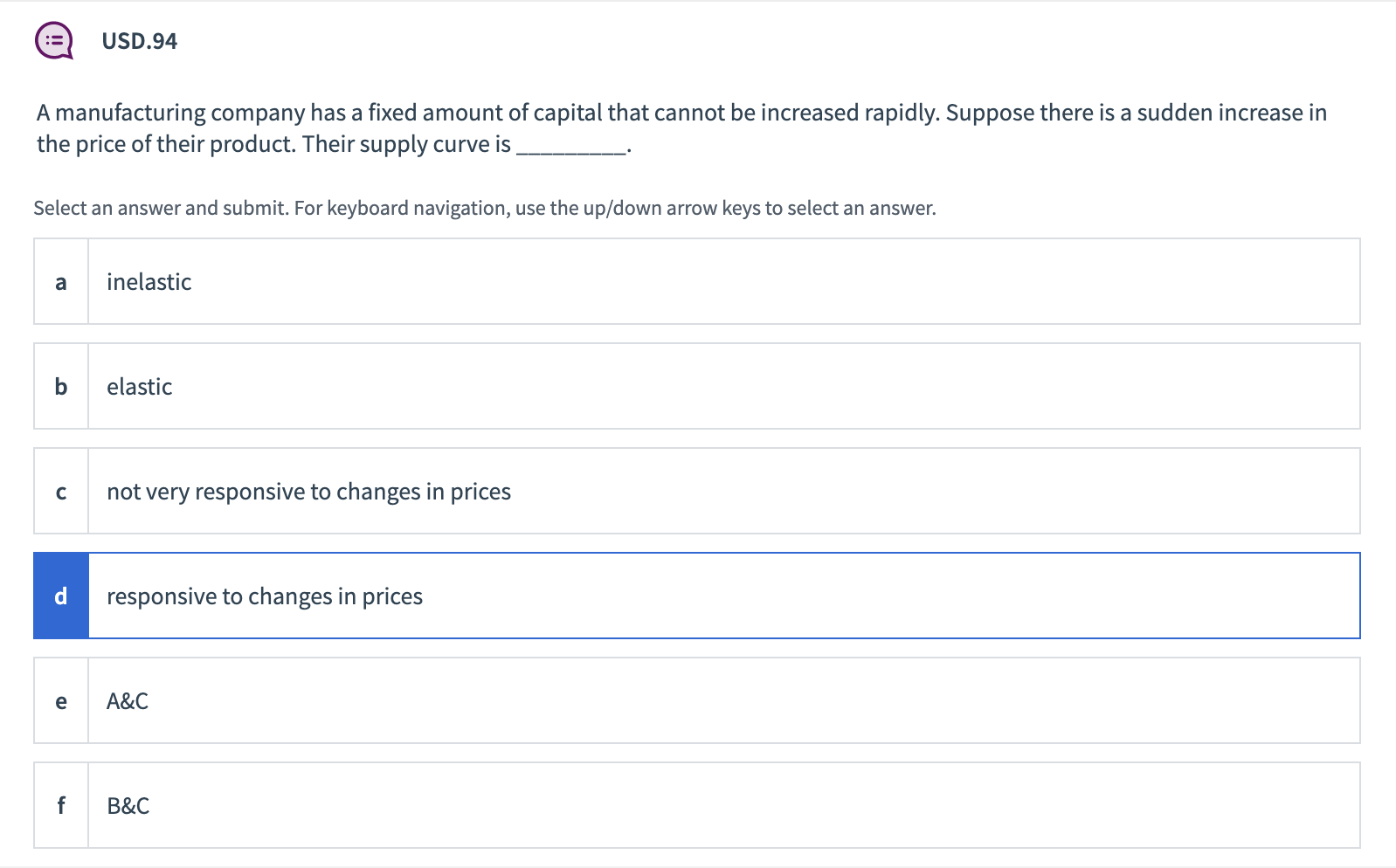The height and width of the screenshot is (868, 1396).
Task: Click the 'USD.94' question title
Action: pyautogui.click(x=140, y=41)
